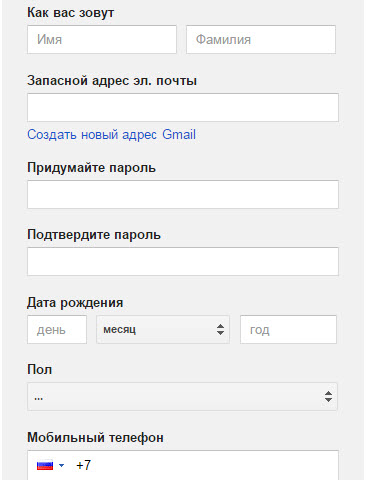Click the Подтвердите пароль label text
This screenshot has height=480, width=367.
point(94,235)
